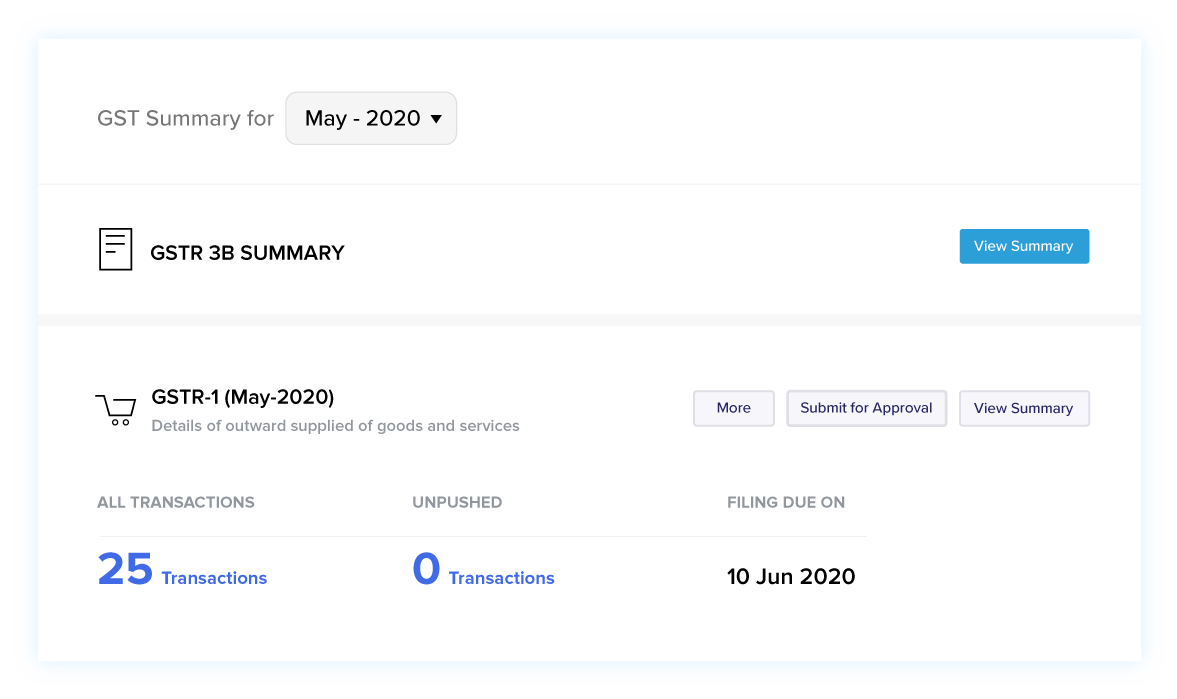Image resolution: width=1177 pixels, height=699 pixels.
Task: Open the May - 2020 period dropdown
Action: [371, 119]
